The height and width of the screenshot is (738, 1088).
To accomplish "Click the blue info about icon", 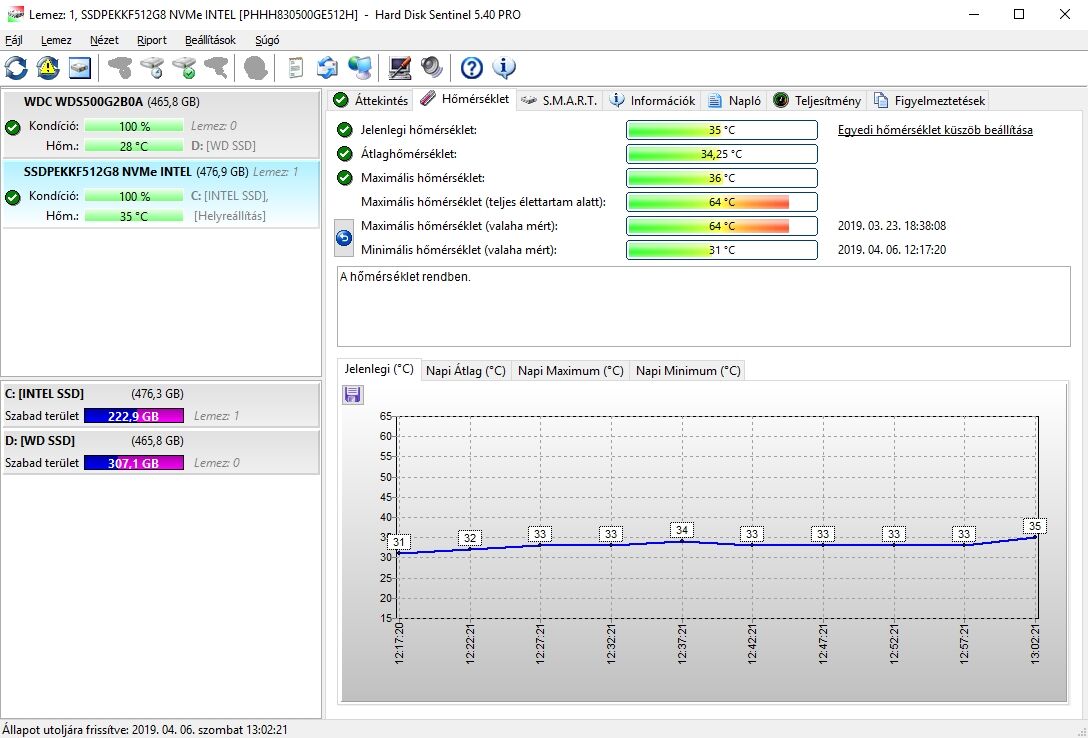I will point(504,68).
